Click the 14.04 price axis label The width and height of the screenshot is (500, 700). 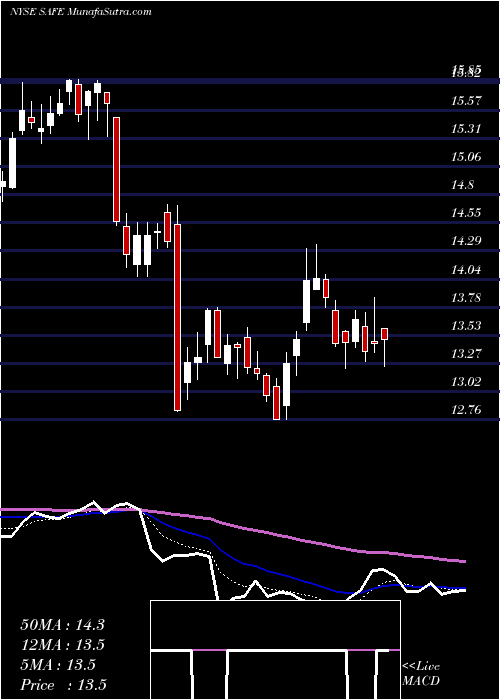coord(466,270)
